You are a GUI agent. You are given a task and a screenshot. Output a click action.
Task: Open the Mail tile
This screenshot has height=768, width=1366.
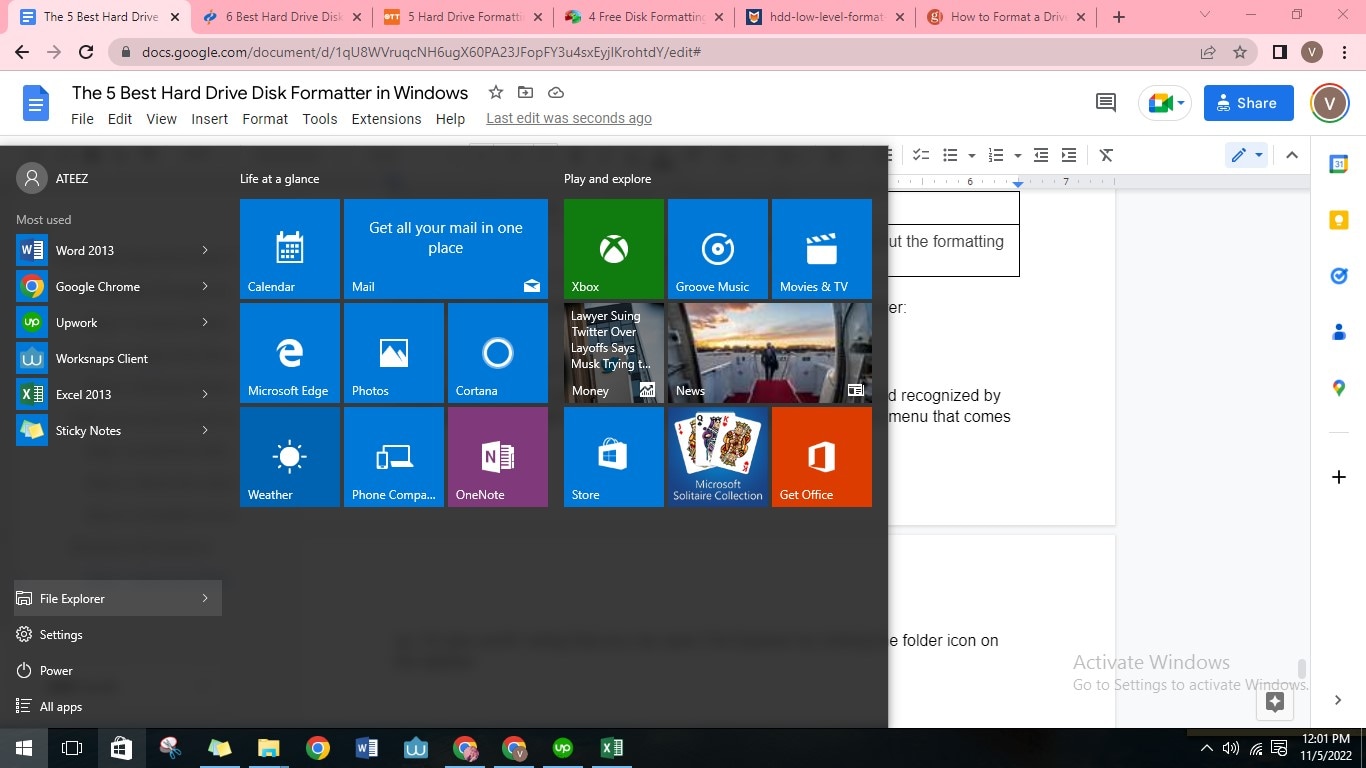446,249
